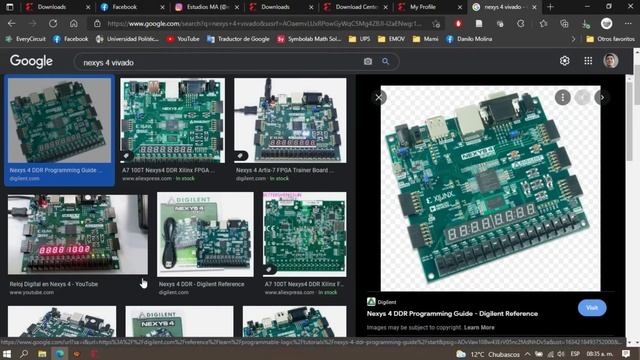Viewport: 640px width, 360px height.
Task: Reload the current page
Action: click(x=53, y=24)
